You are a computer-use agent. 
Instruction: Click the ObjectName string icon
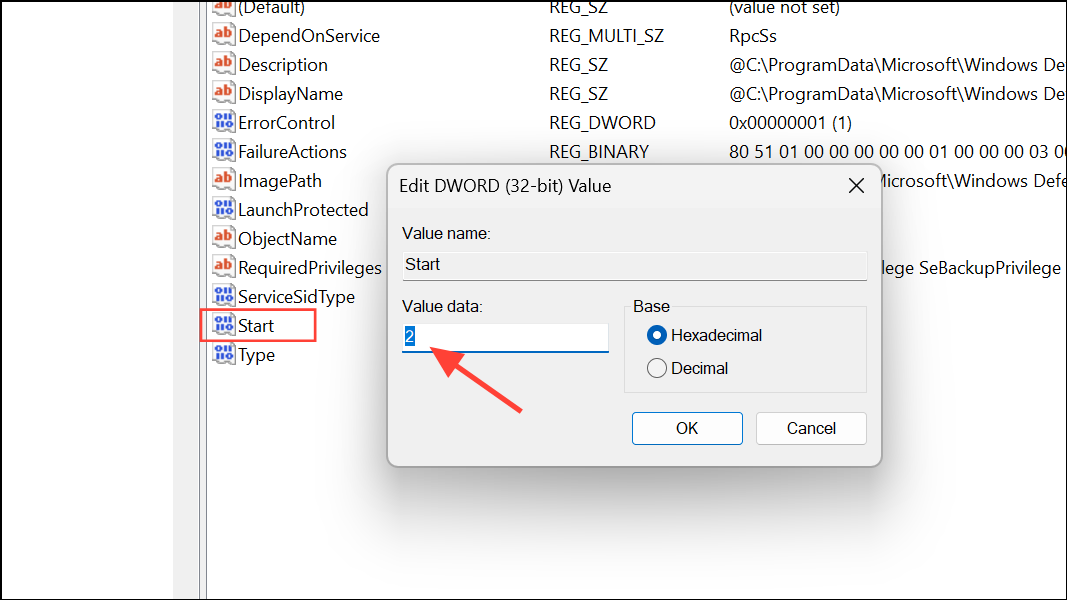222,238
